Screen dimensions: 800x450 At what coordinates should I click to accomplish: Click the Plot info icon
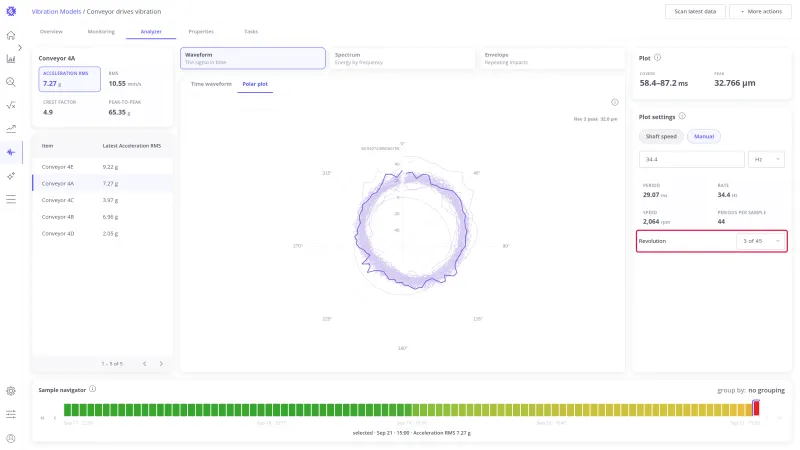click(658, 58)
